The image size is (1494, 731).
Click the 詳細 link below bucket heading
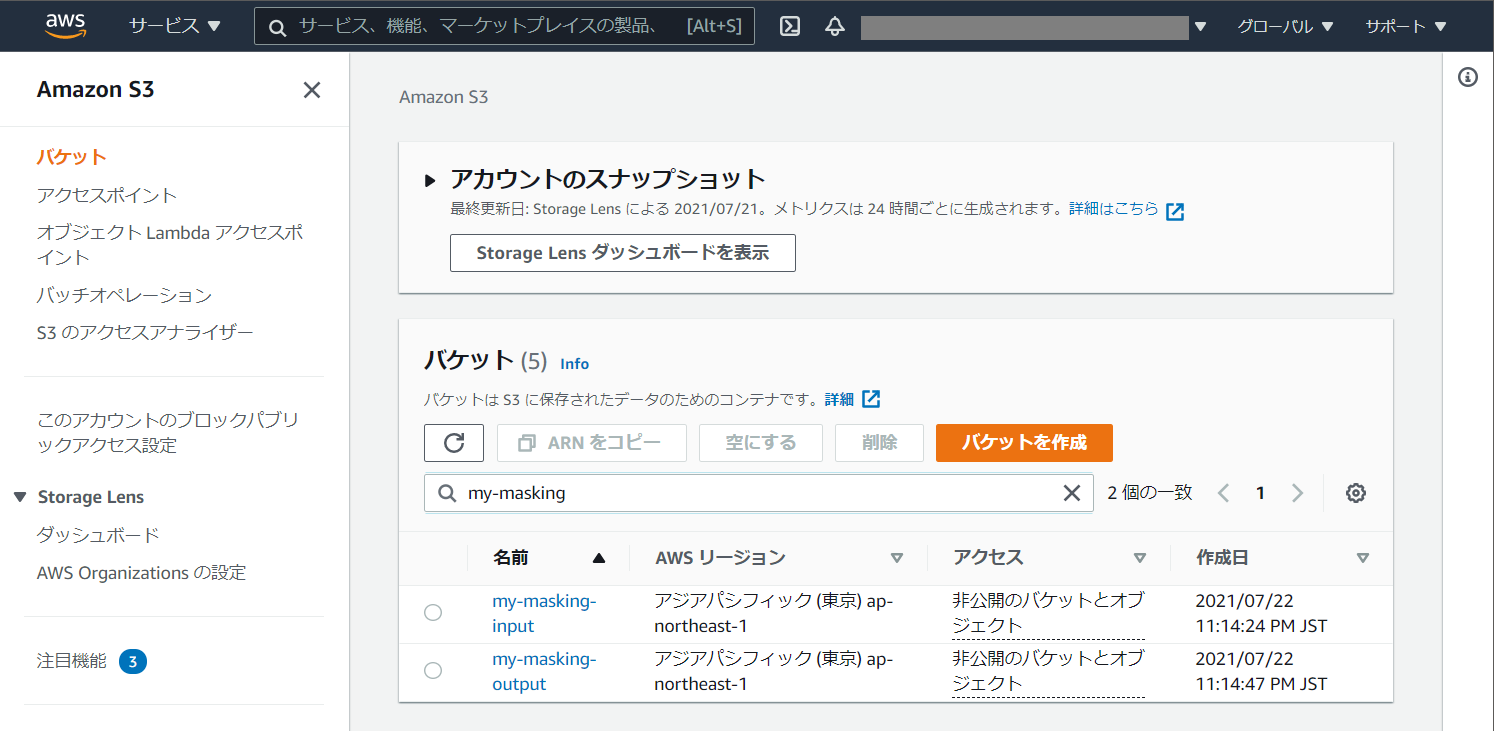tap(839, 399)
